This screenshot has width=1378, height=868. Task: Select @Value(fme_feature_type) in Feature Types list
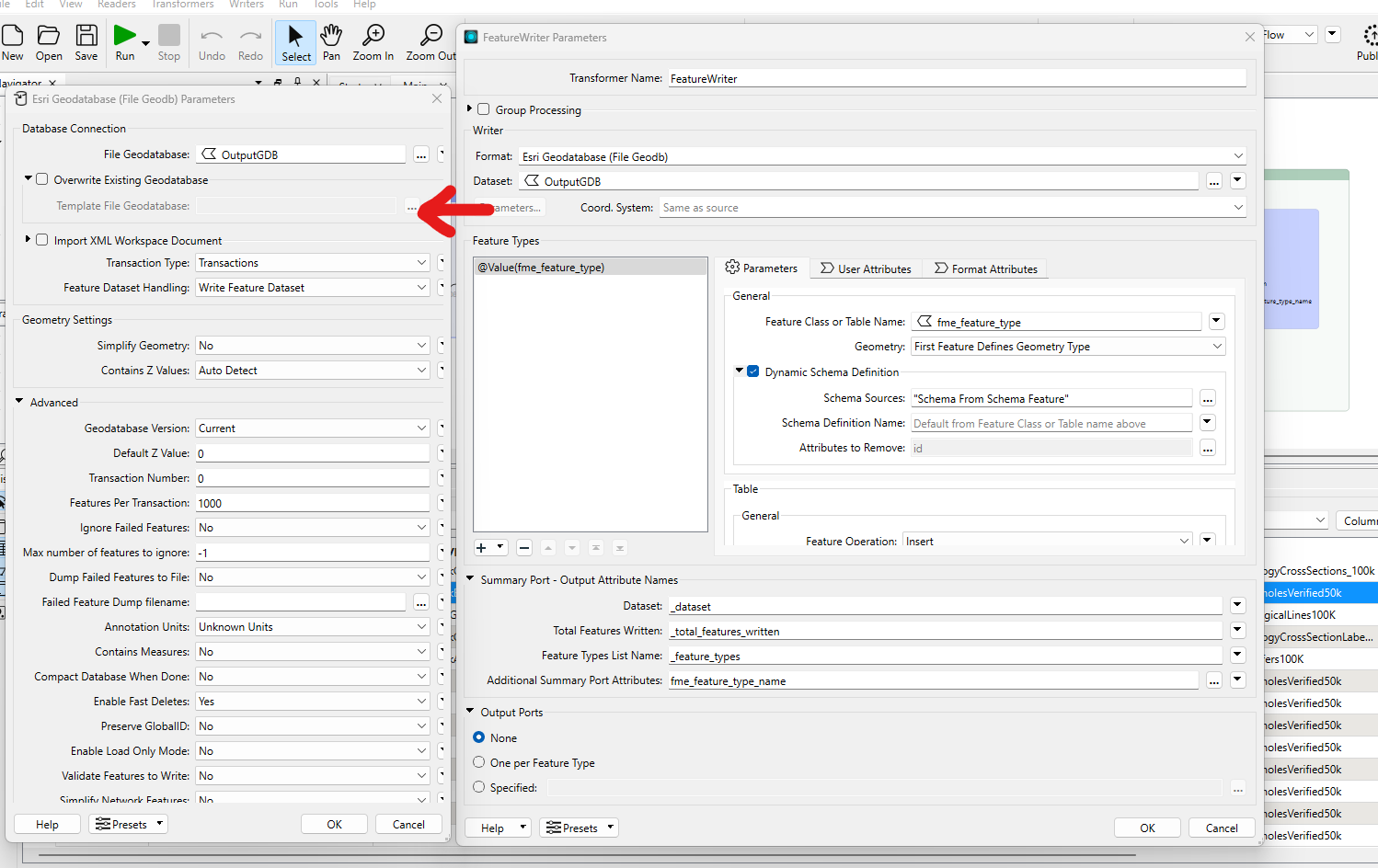click(x=591, y=268)
